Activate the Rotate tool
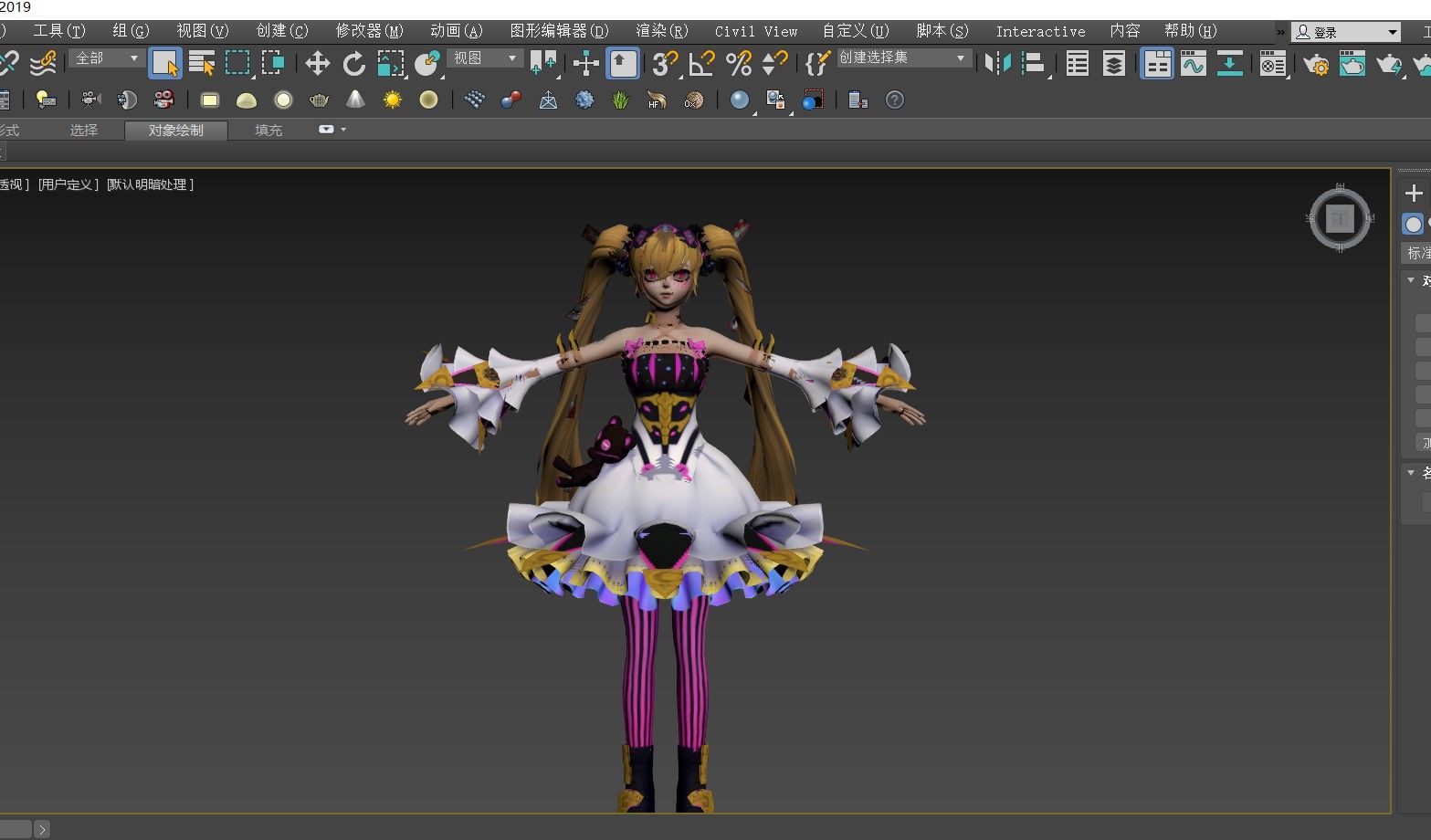The height and width of the screenshot is (840, 1431). (353, 63)
